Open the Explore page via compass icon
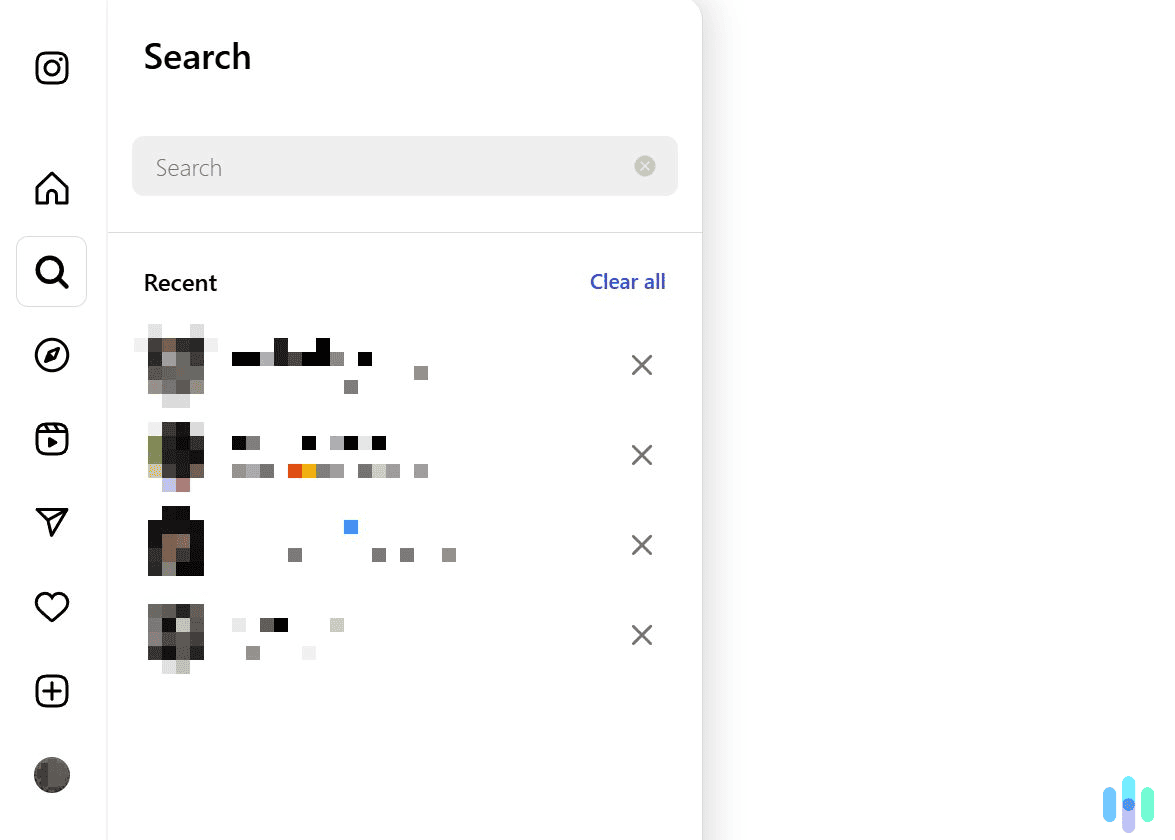The width and height of the screenshot is (1175, 840). [51, 355]
